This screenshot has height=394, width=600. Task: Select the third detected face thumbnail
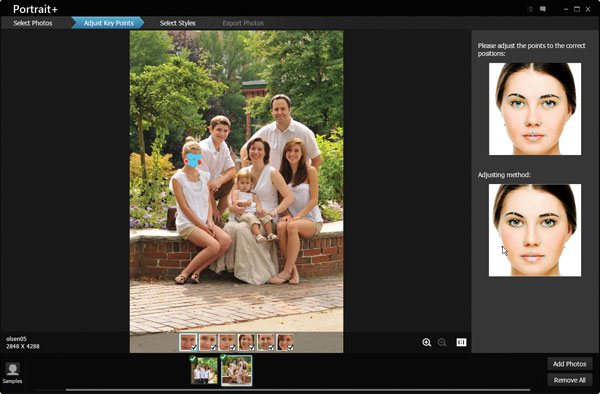click(227, 342)
